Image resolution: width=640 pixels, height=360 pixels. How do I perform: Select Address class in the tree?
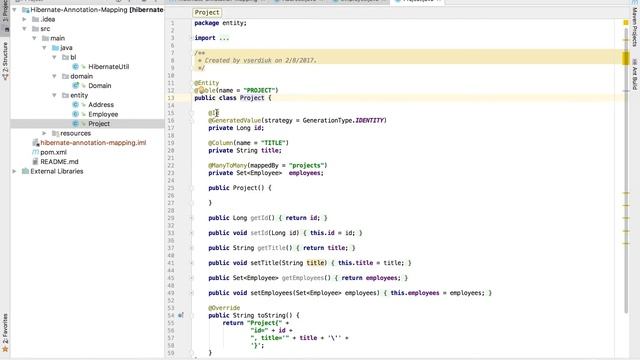(x=101, y=104)
